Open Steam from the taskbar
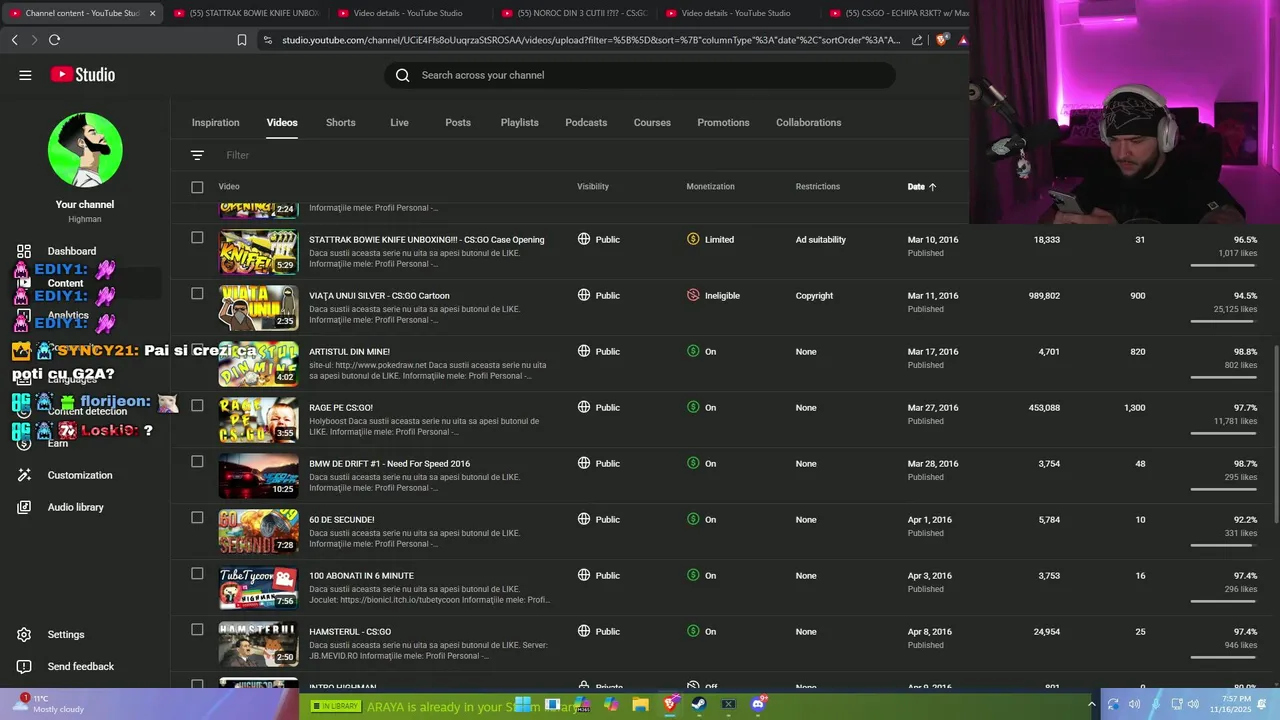 699,704
